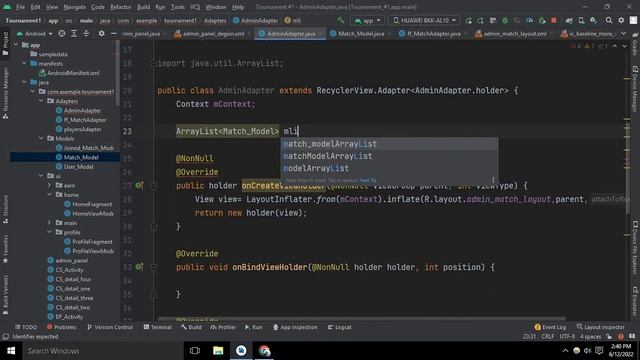Fold the onBindViewHolder method at line 33
The image size is (640, 360).
click(x=154, y=267)
